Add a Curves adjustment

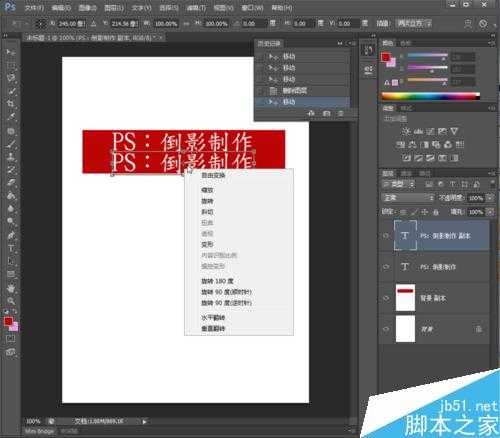[x=430, y=131]
